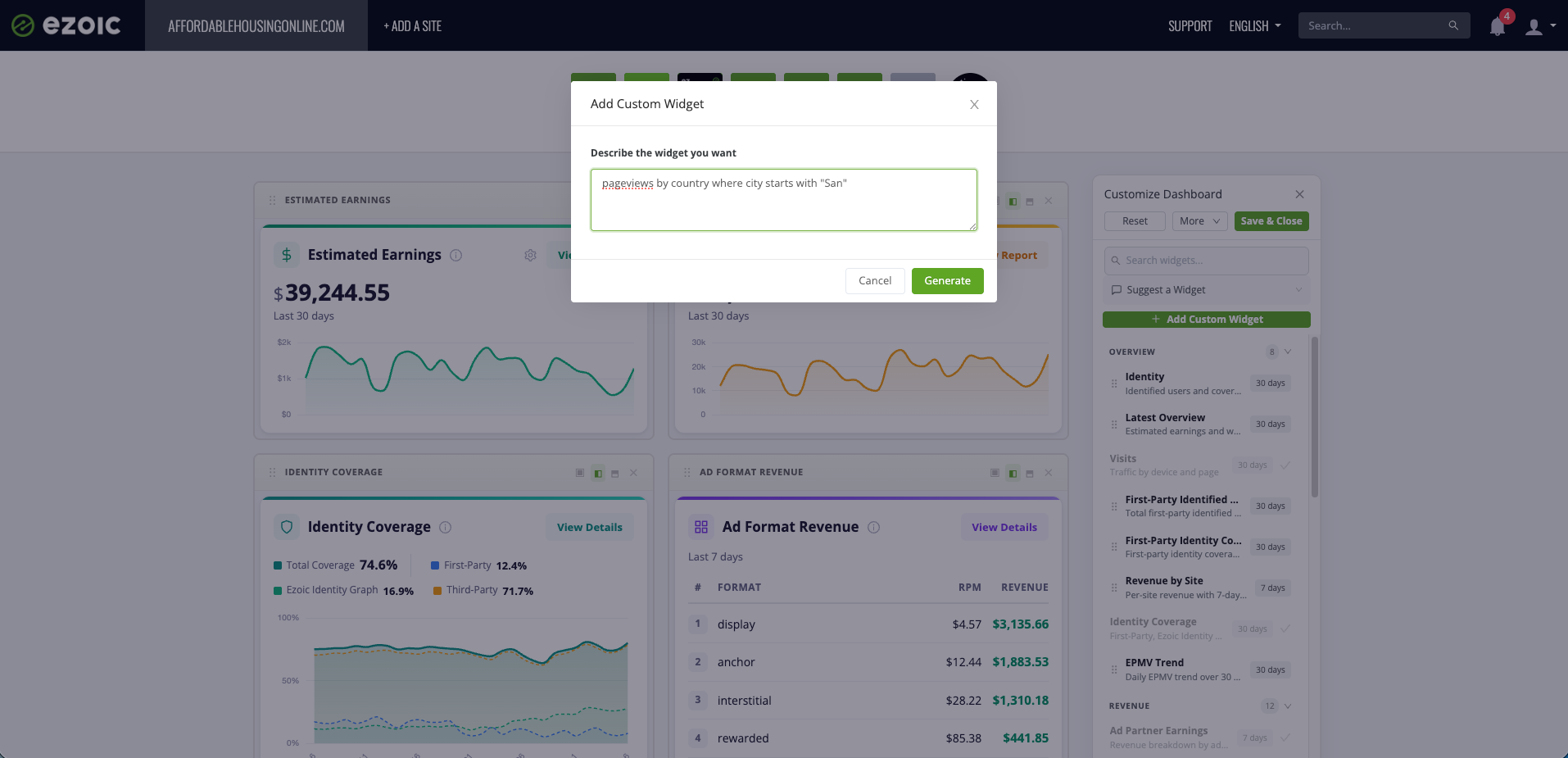Toggle the Identity Coverage widget checkmark in list
1568x758 pixels.
(x=1285, y=629)
